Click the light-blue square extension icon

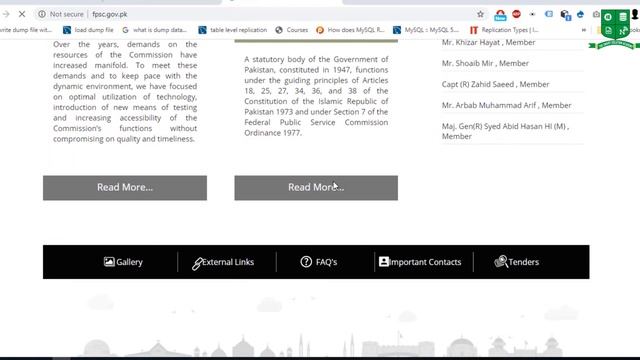(549, 14)
